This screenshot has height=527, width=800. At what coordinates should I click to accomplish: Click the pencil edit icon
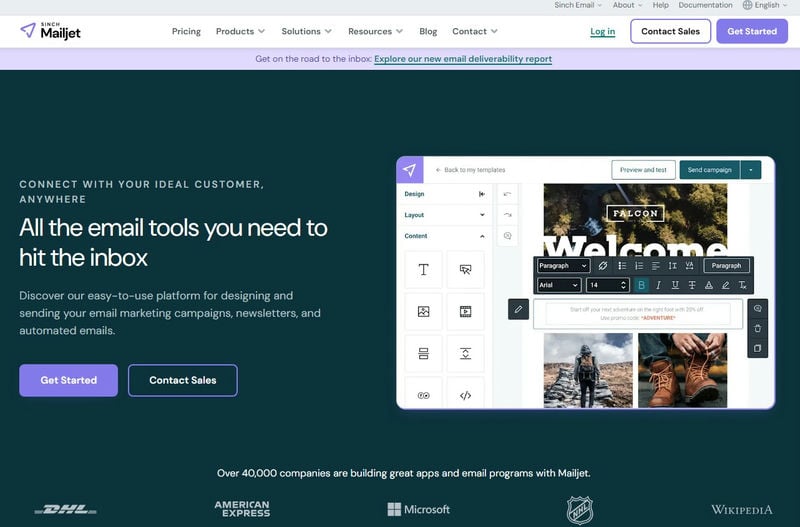point(518,309)
